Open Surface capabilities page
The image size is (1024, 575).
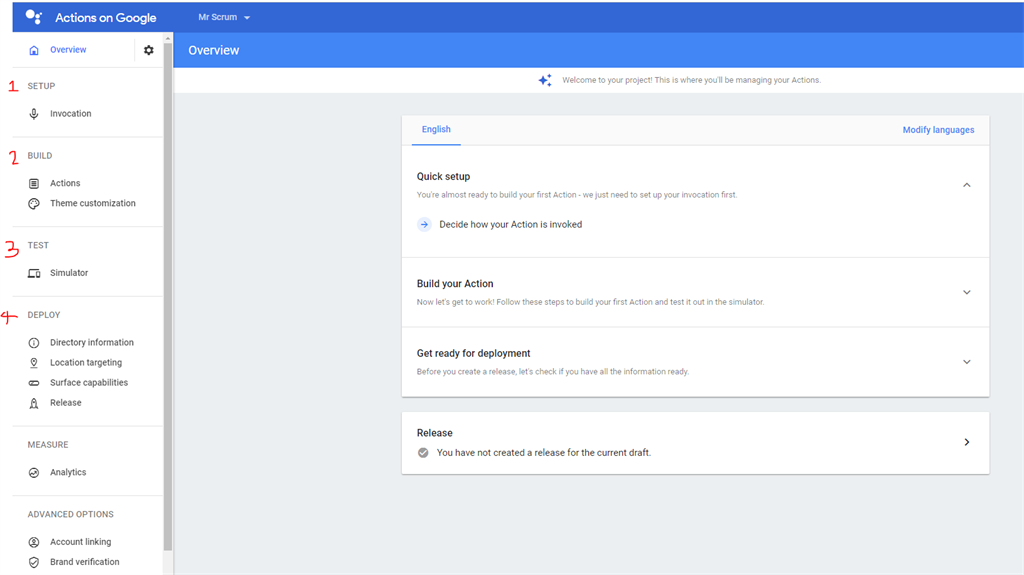(x=89, y=382)
